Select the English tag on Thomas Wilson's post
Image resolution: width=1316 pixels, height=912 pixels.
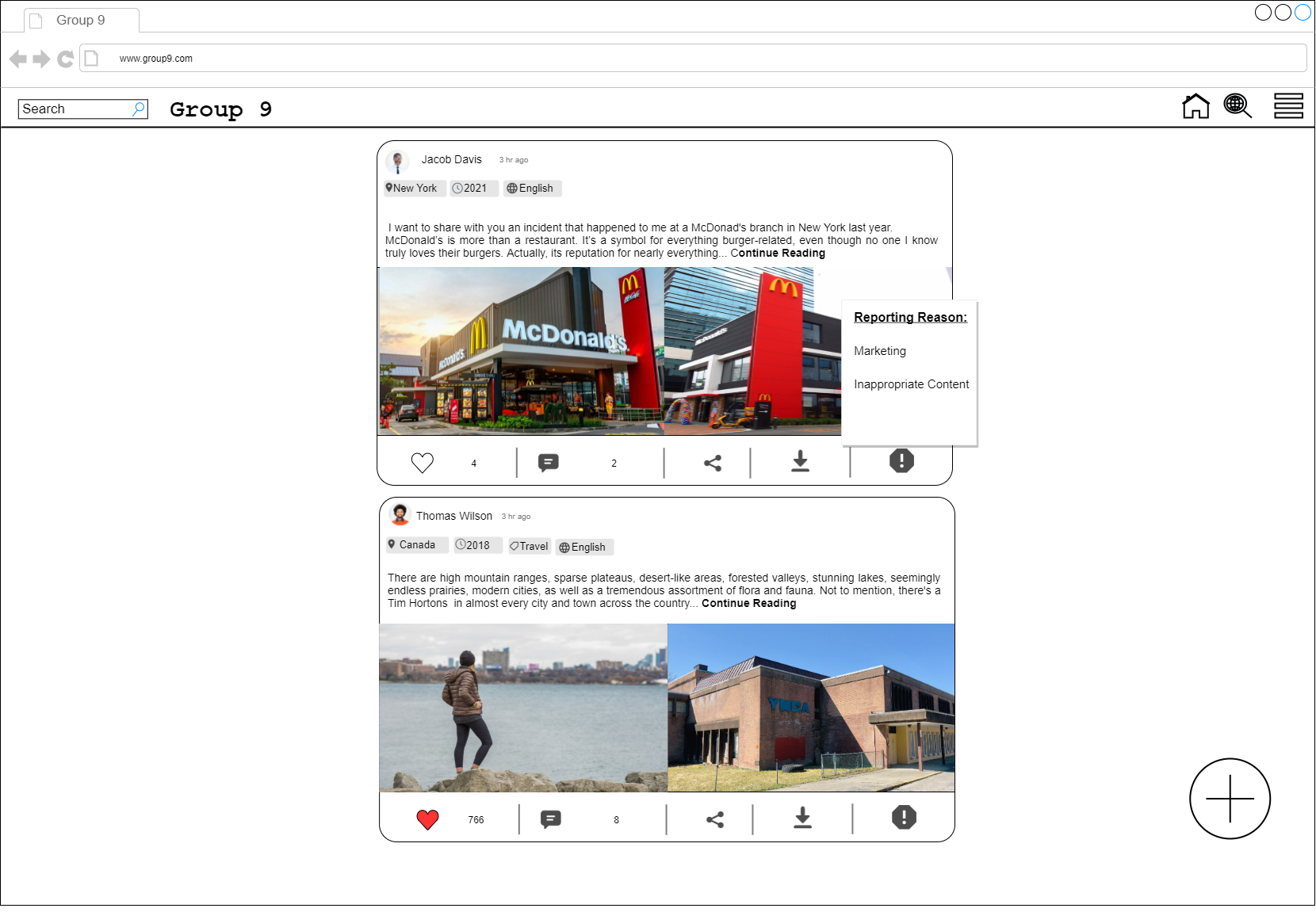point(584,547)
